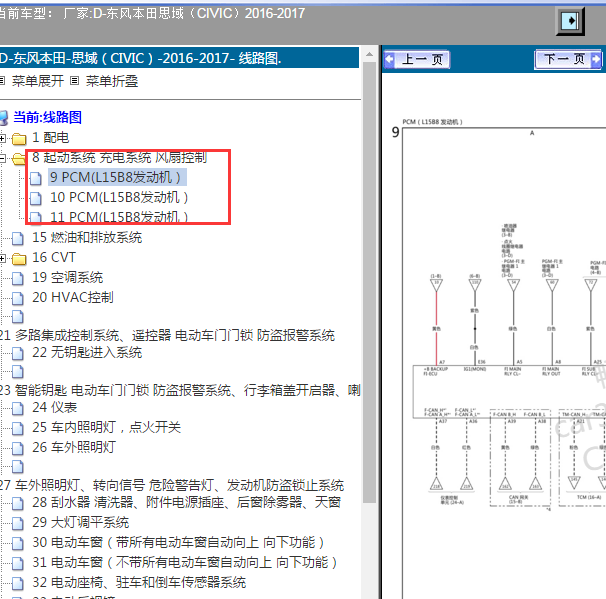Screen dimensions: 606x599
Task: Click page icon beside 9 PCM
Action: coord(36,178)
